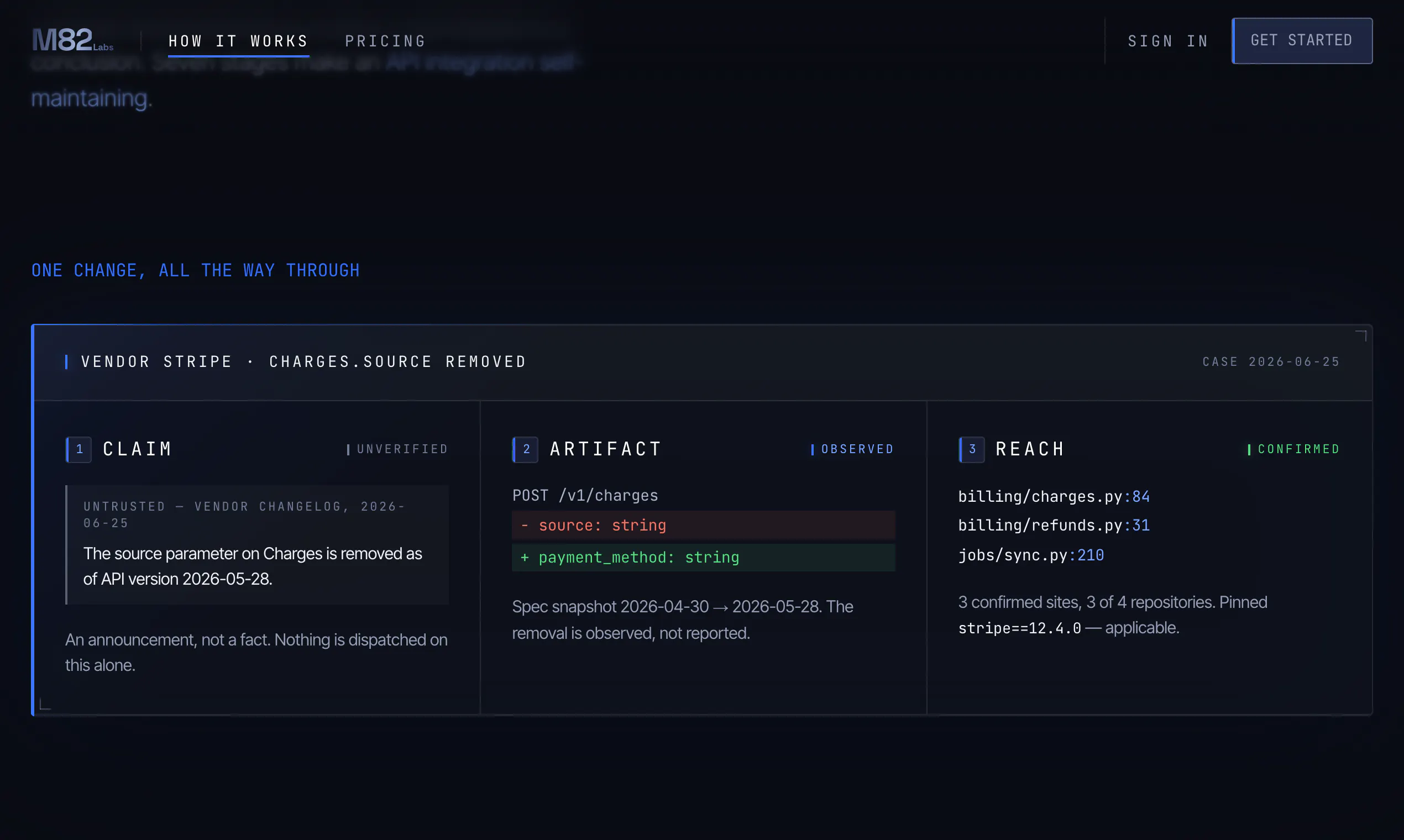Select the step 2 number badge
Viewport: 1404px width, 840px height.
pyautogui.click(x=525, y=449)
